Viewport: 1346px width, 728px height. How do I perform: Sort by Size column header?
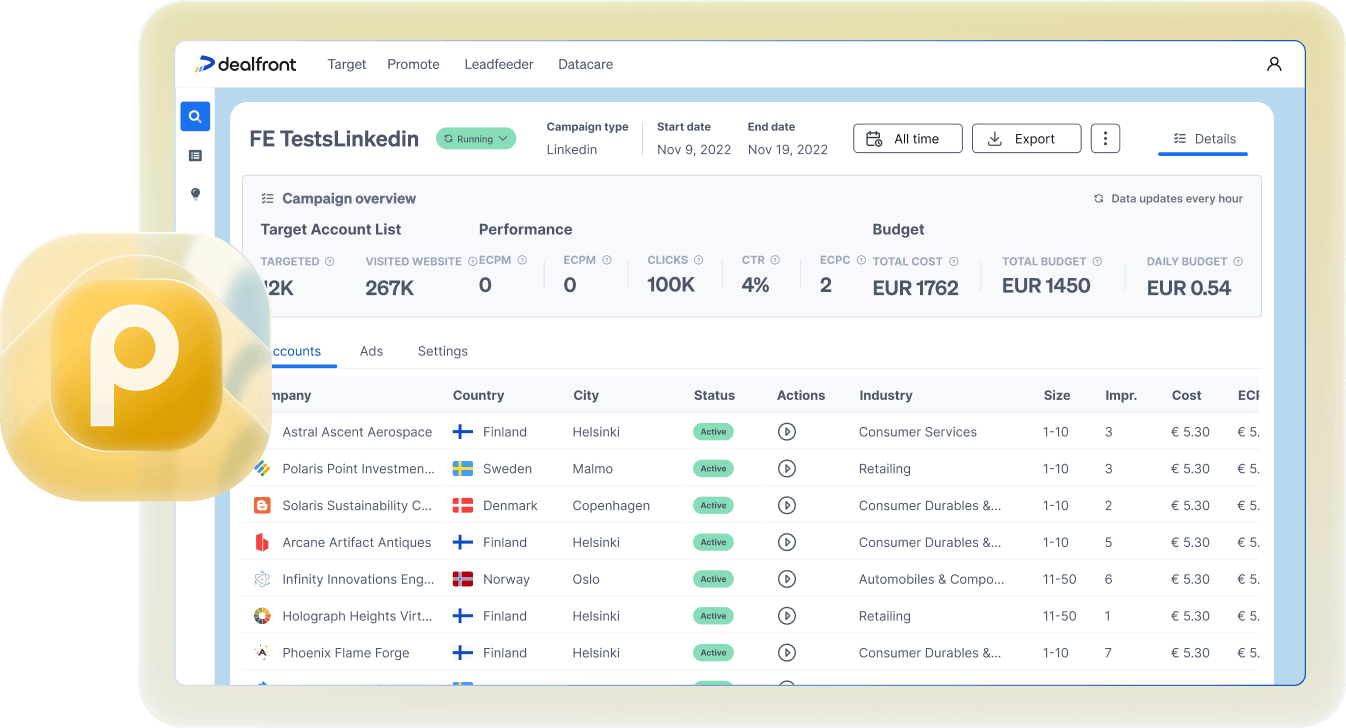[x=1057, y=395]
